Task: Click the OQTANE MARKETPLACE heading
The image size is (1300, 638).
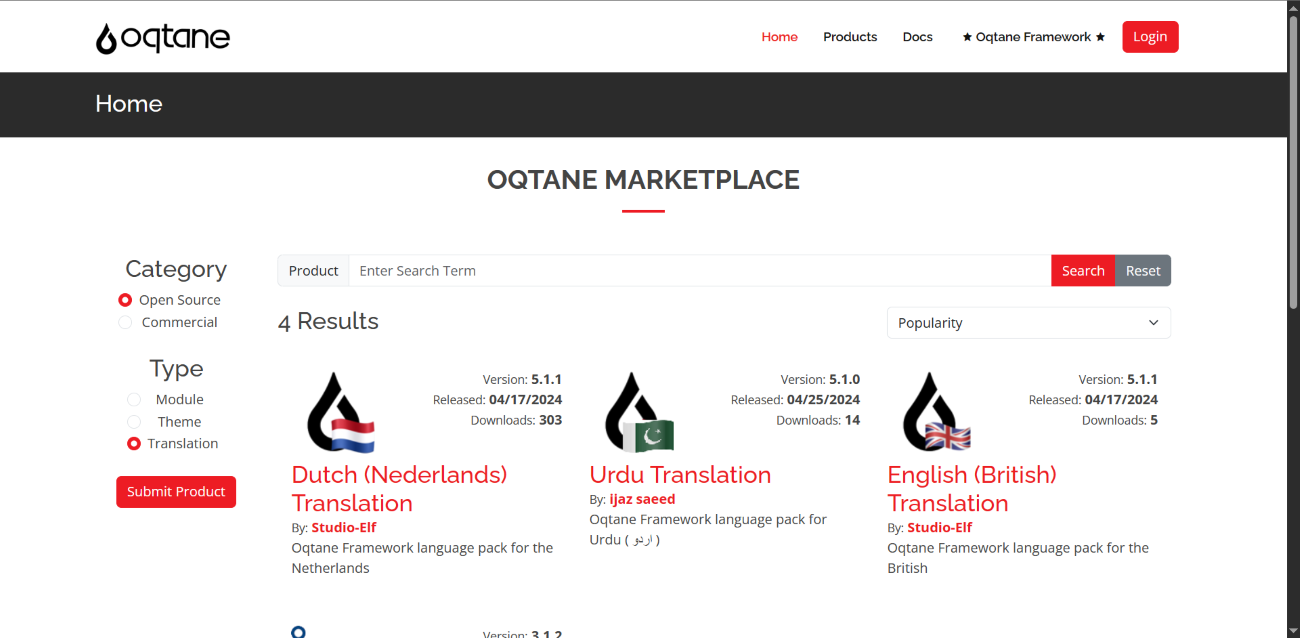Action: click(643, 180)
